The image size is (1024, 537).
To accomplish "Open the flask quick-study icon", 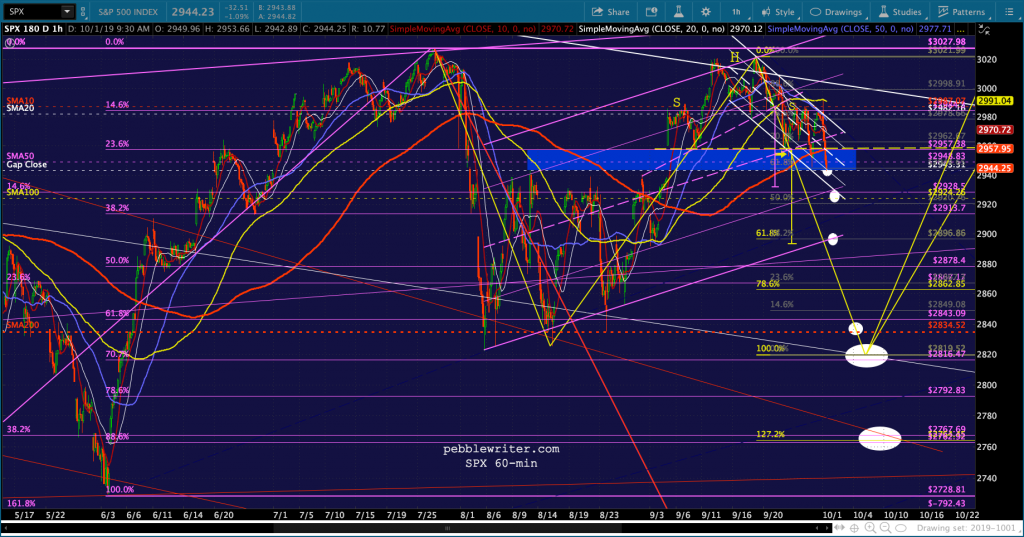I will tap(679, 12).
